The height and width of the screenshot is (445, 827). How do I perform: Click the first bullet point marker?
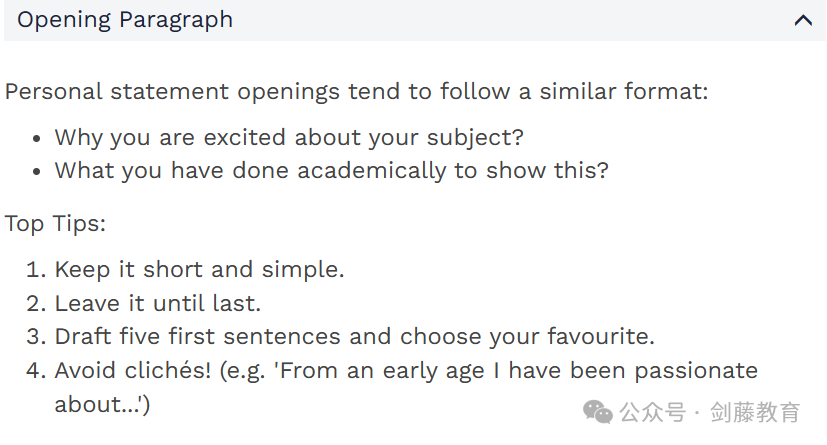(x=36, y=139)
